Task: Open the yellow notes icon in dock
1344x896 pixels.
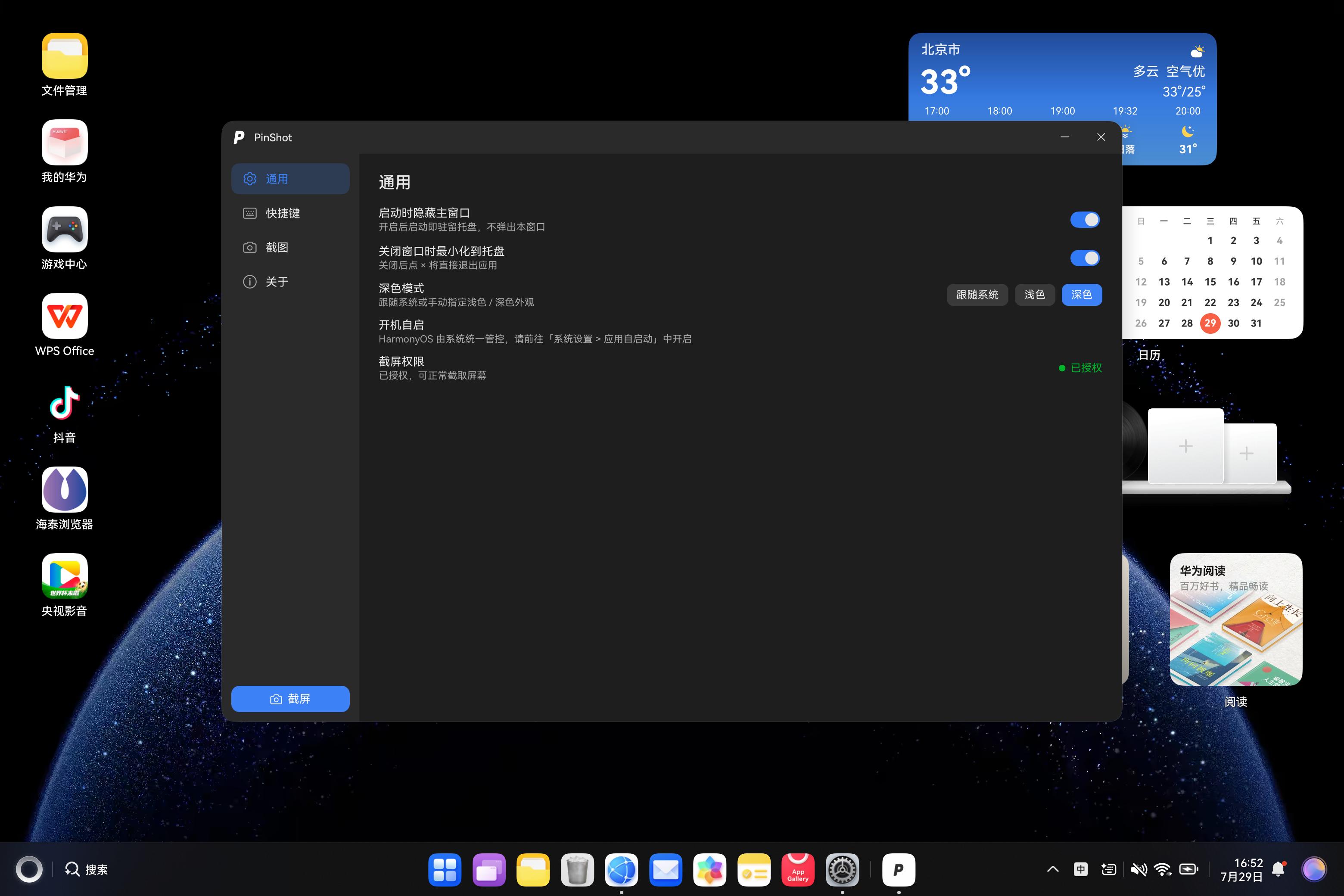Action: pyautogui.click(x=754, y=870)
